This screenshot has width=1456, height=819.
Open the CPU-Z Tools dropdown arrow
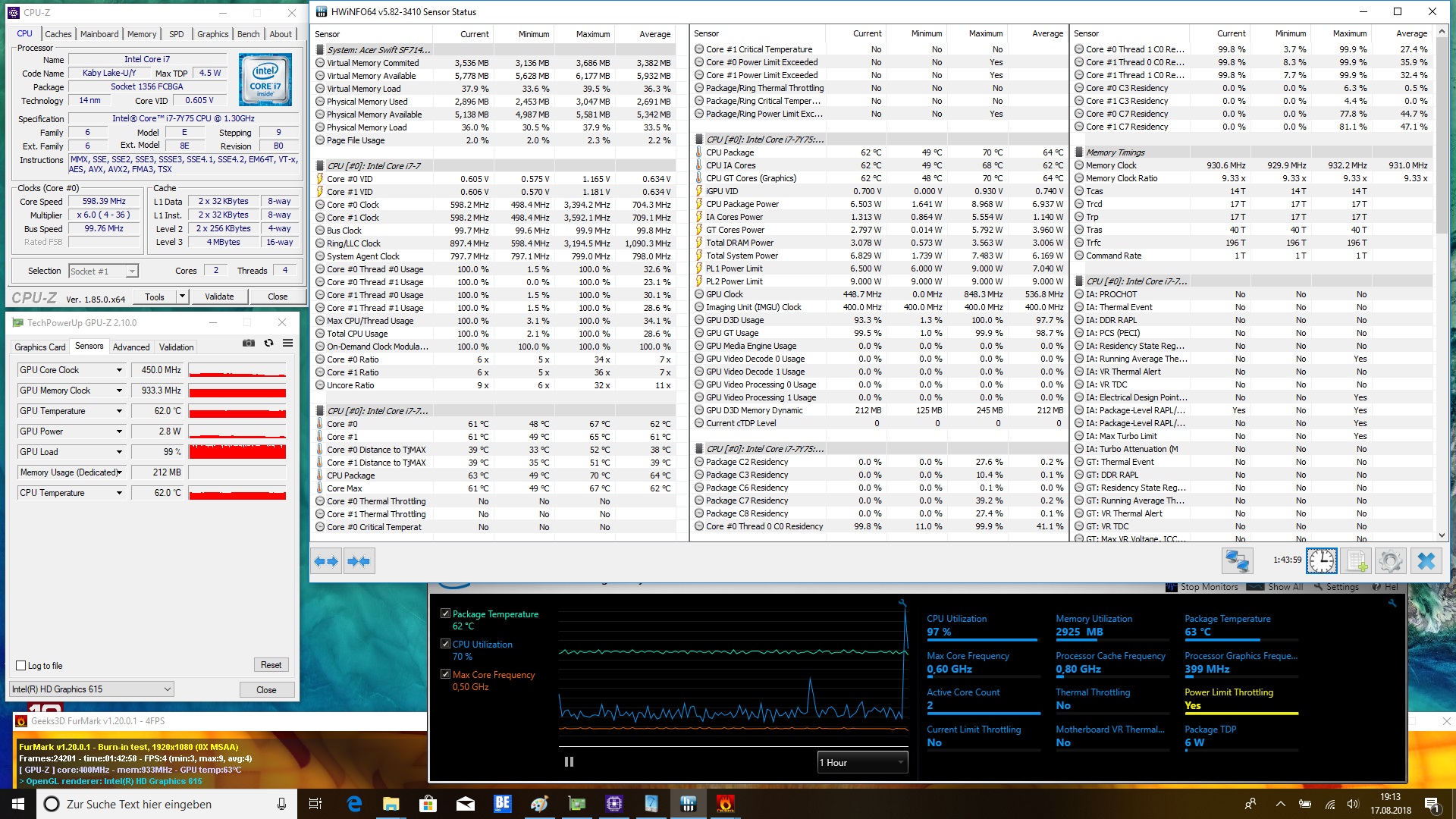tap(182, 297)
